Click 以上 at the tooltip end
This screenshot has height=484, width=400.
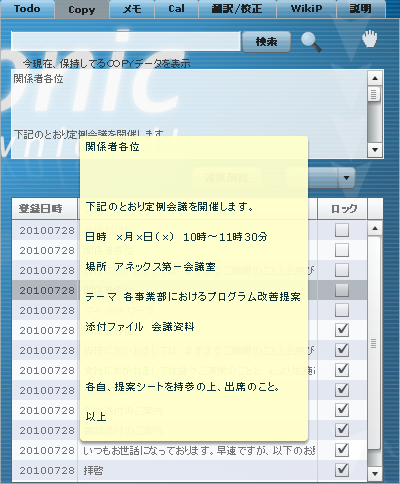(96, 417)
